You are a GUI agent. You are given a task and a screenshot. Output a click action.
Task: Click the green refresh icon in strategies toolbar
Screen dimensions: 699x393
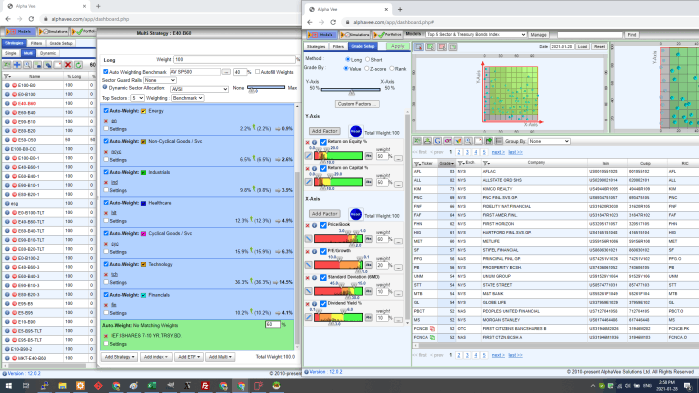(x=78, y=65)
